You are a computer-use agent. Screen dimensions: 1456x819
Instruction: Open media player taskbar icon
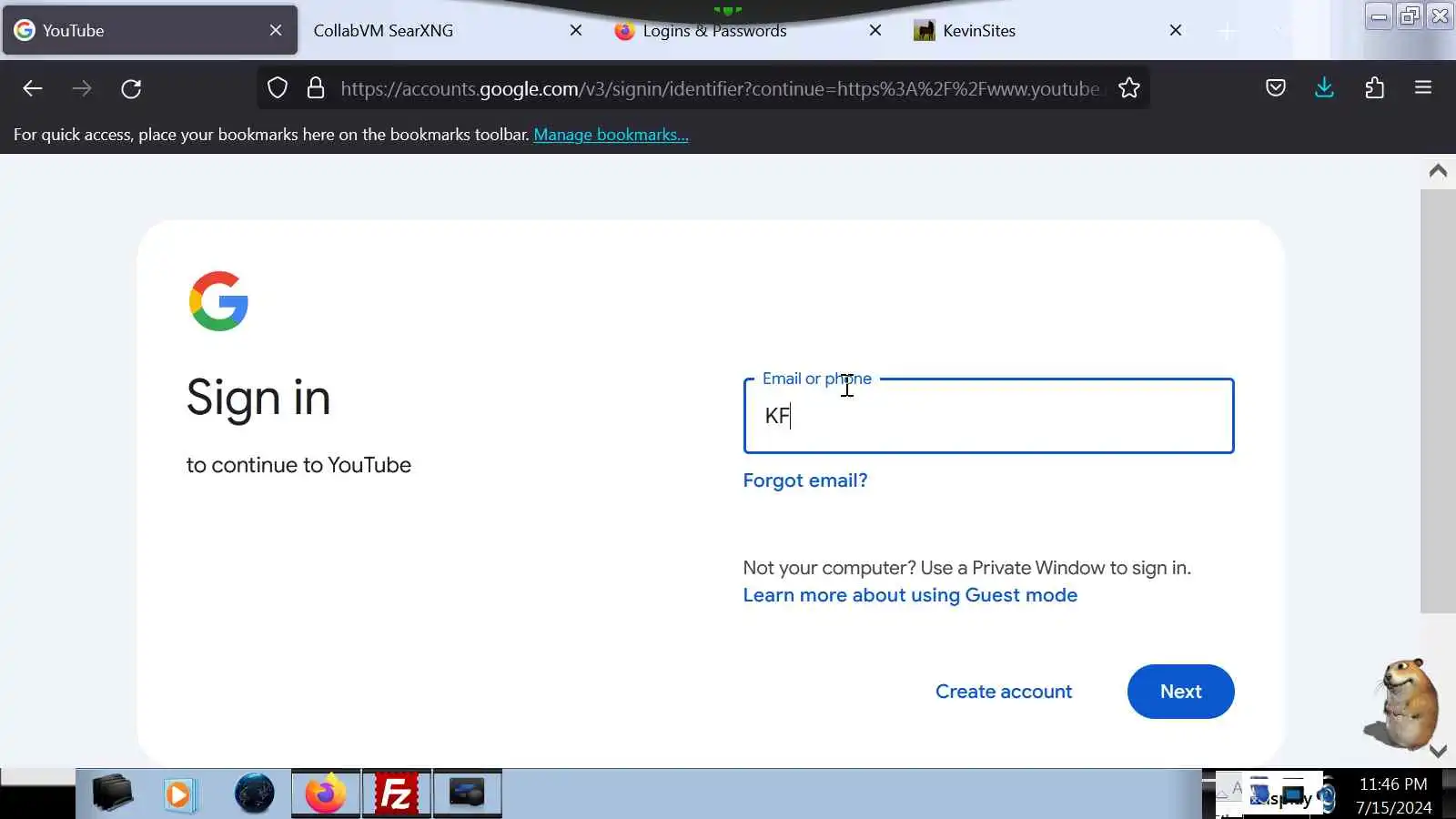point(180,794)
